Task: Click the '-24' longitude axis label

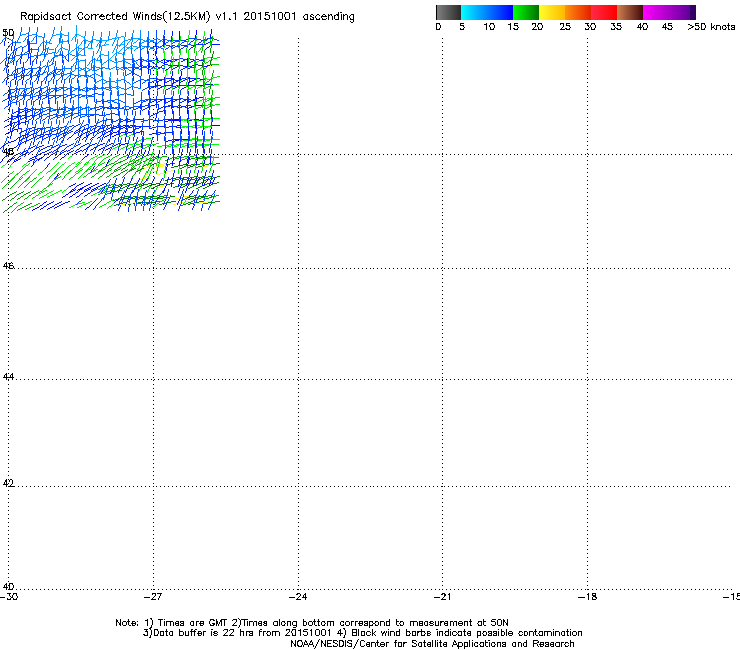Action: pos(298,597)
